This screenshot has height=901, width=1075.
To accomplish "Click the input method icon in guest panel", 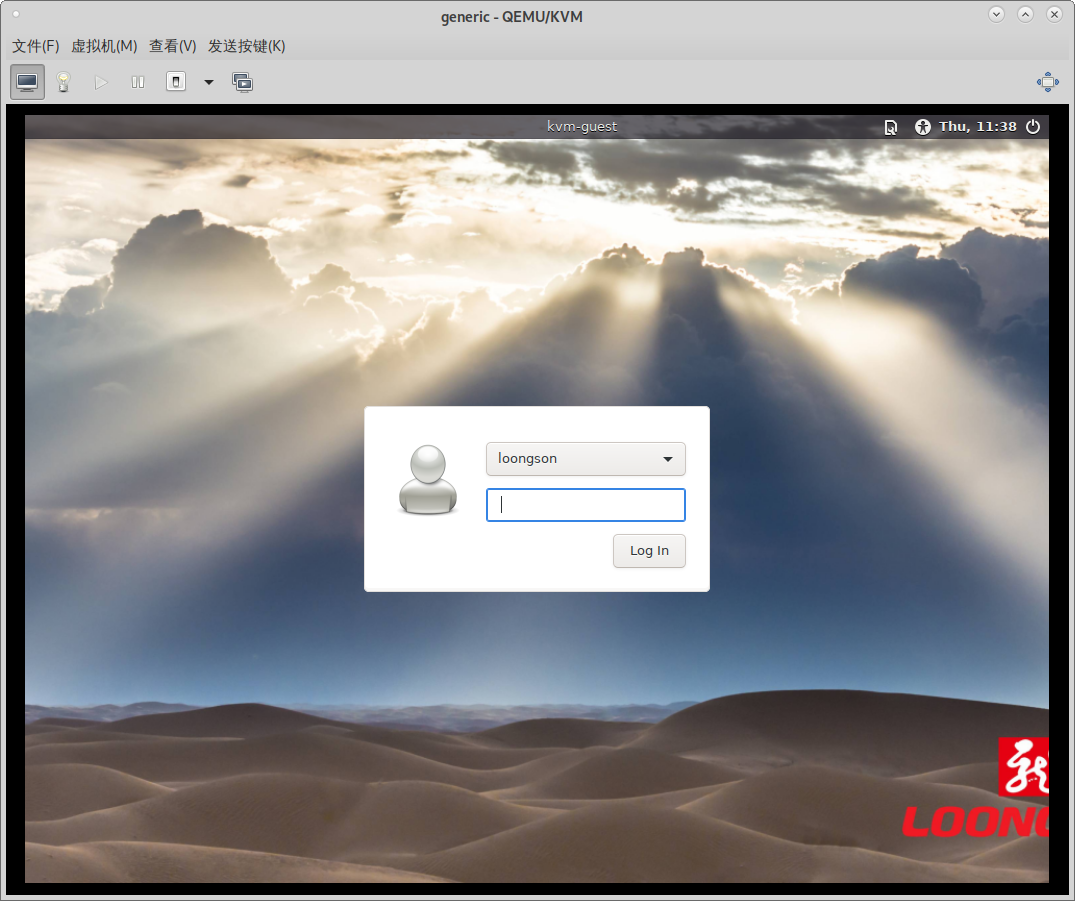I will (890, 127).
